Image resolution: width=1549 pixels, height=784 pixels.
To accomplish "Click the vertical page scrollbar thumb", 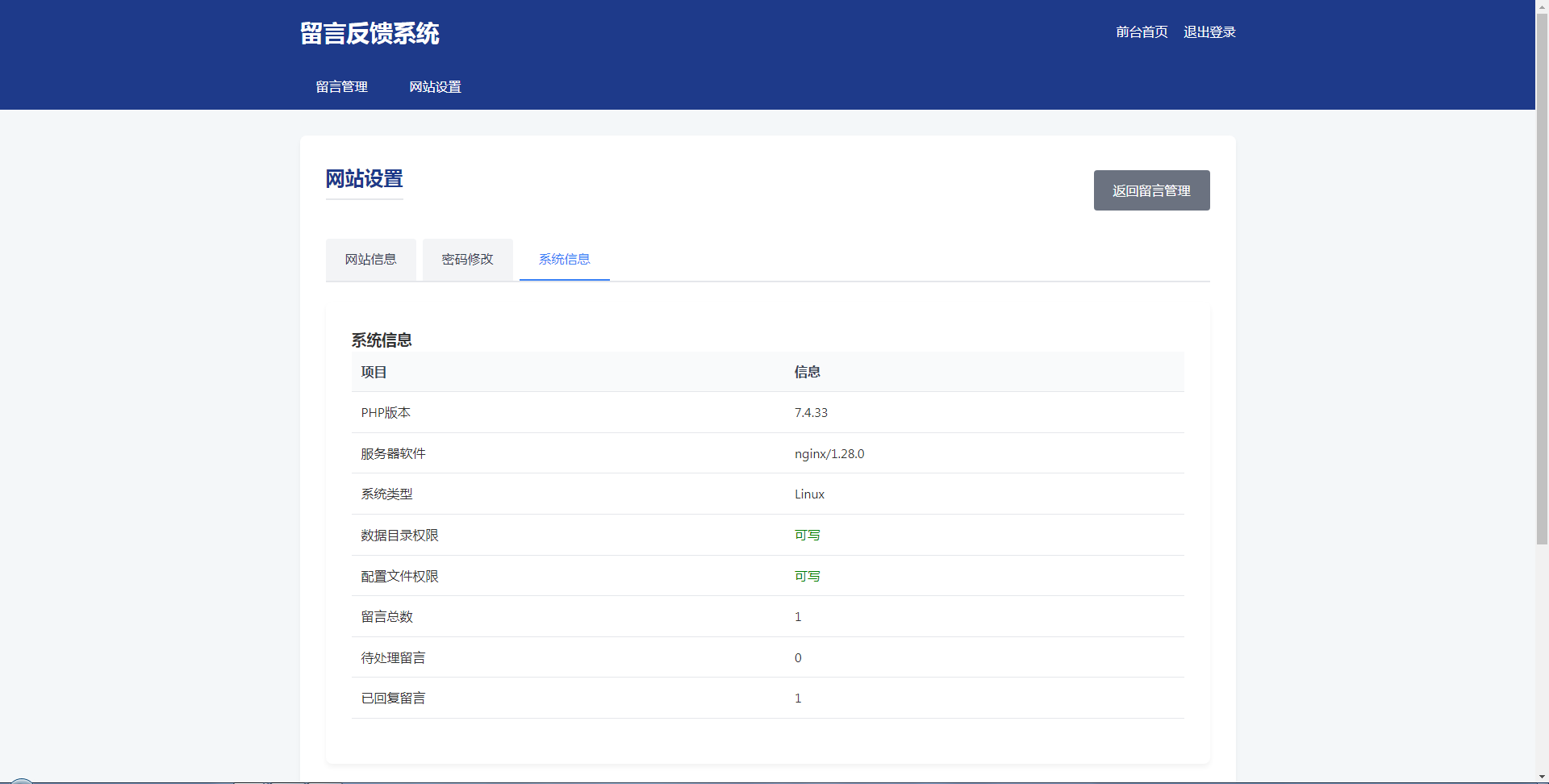I will [1542, 274].
